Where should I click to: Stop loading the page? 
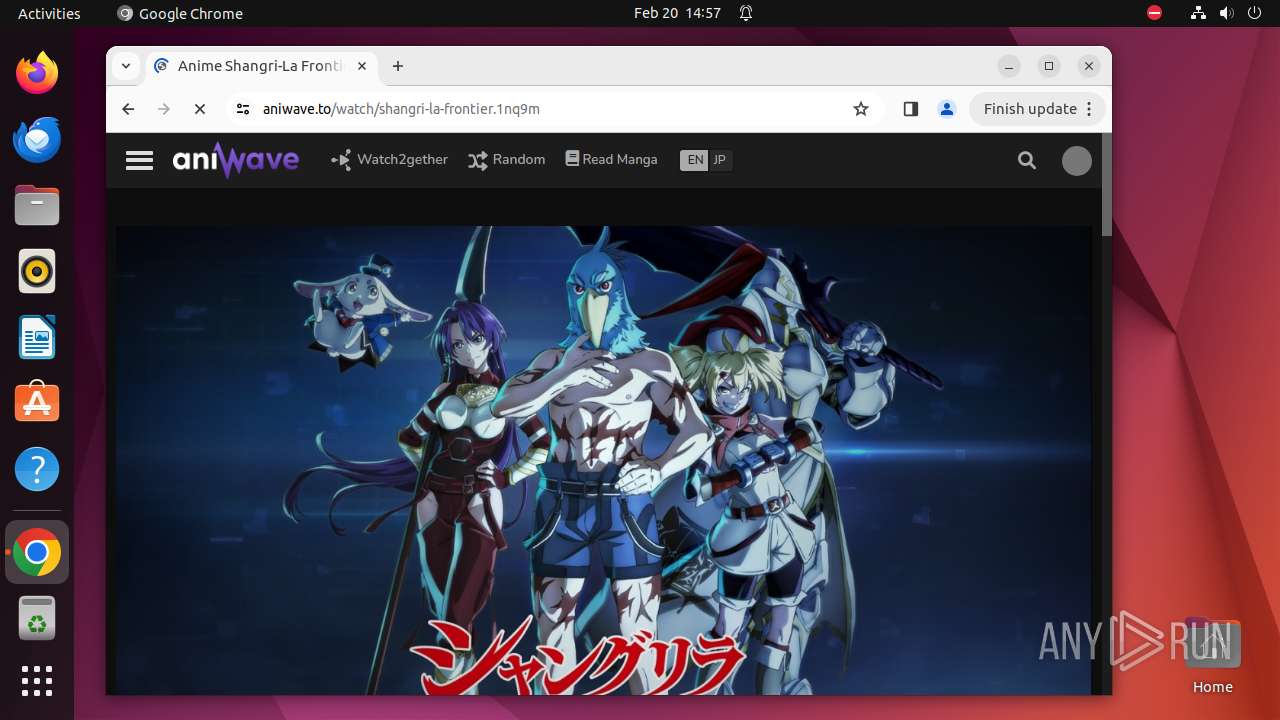[200, 109]
